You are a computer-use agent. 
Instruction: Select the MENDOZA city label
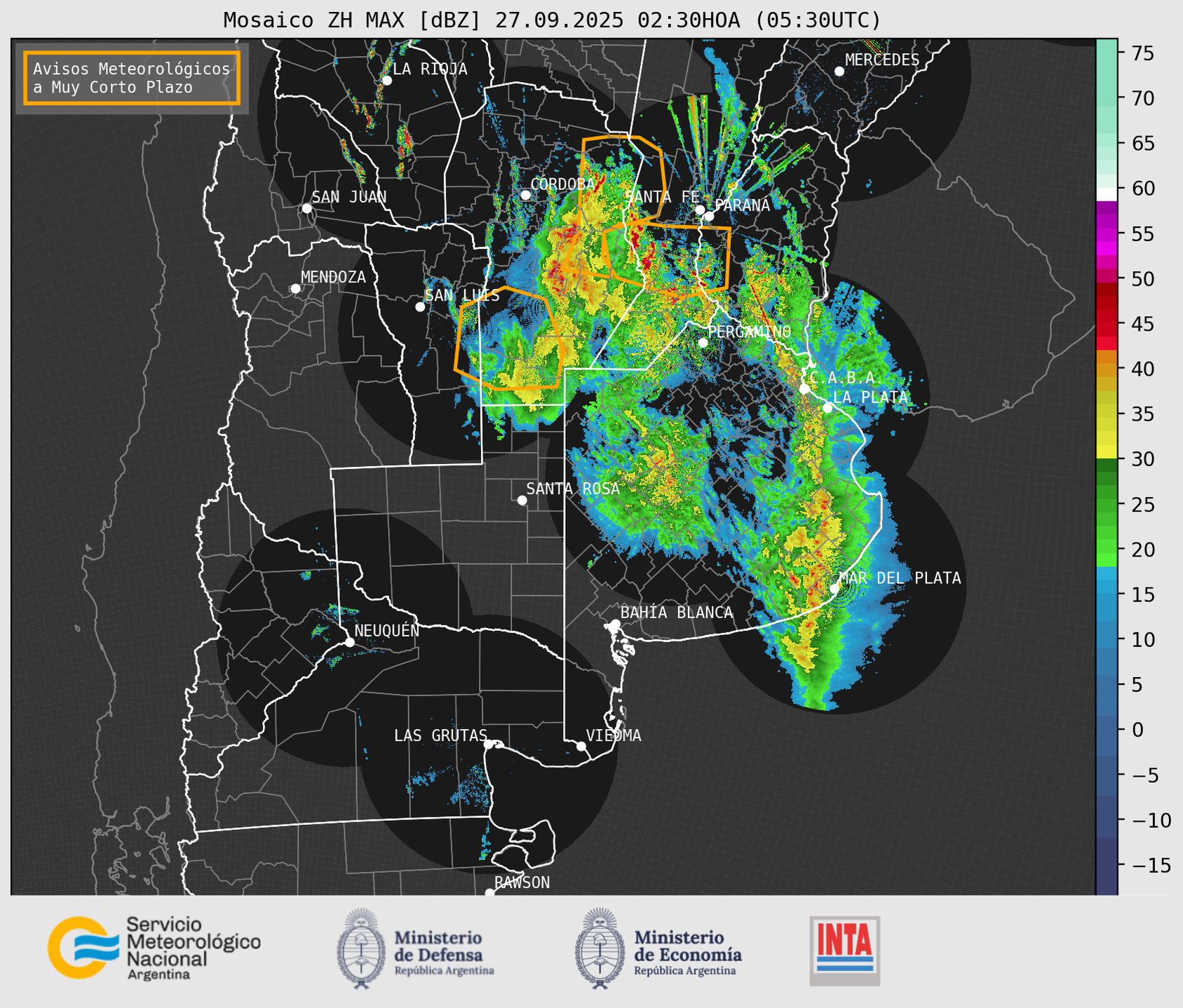333,277
